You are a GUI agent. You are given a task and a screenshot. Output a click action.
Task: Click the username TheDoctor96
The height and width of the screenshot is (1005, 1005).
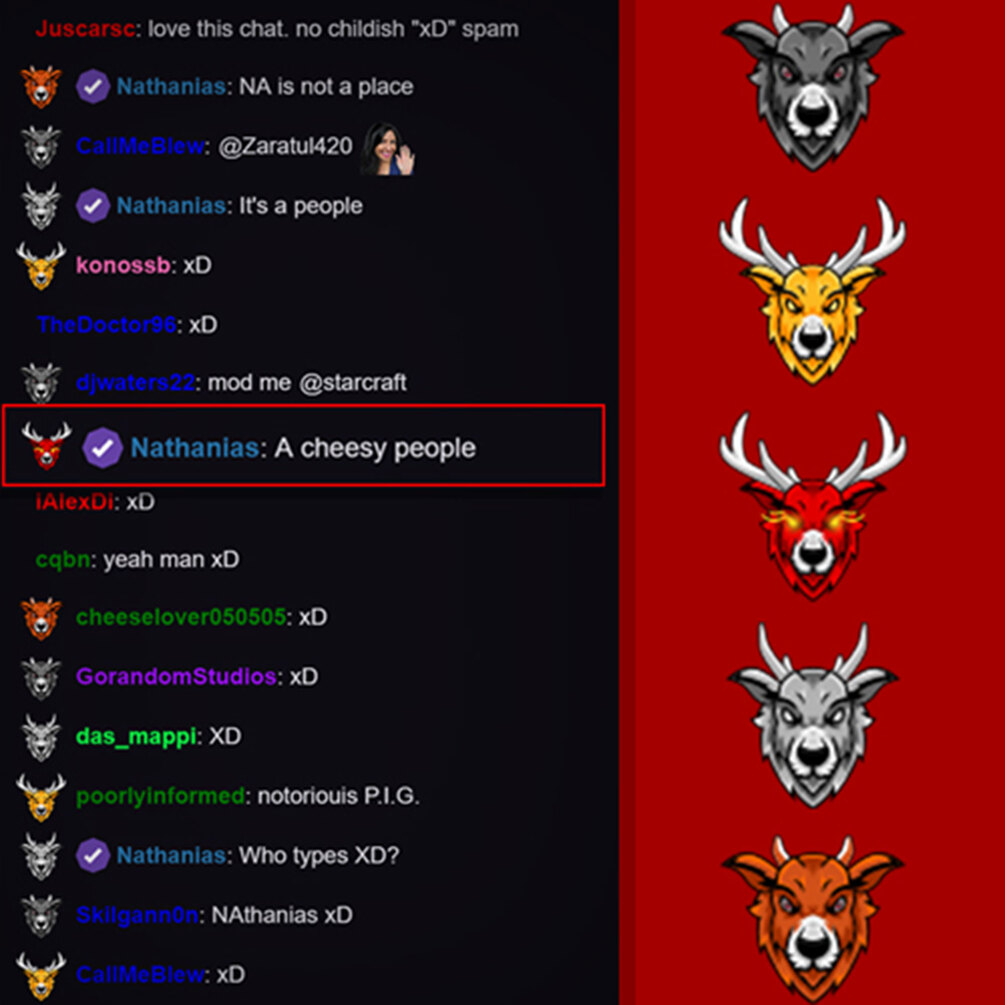coord(106,324)
